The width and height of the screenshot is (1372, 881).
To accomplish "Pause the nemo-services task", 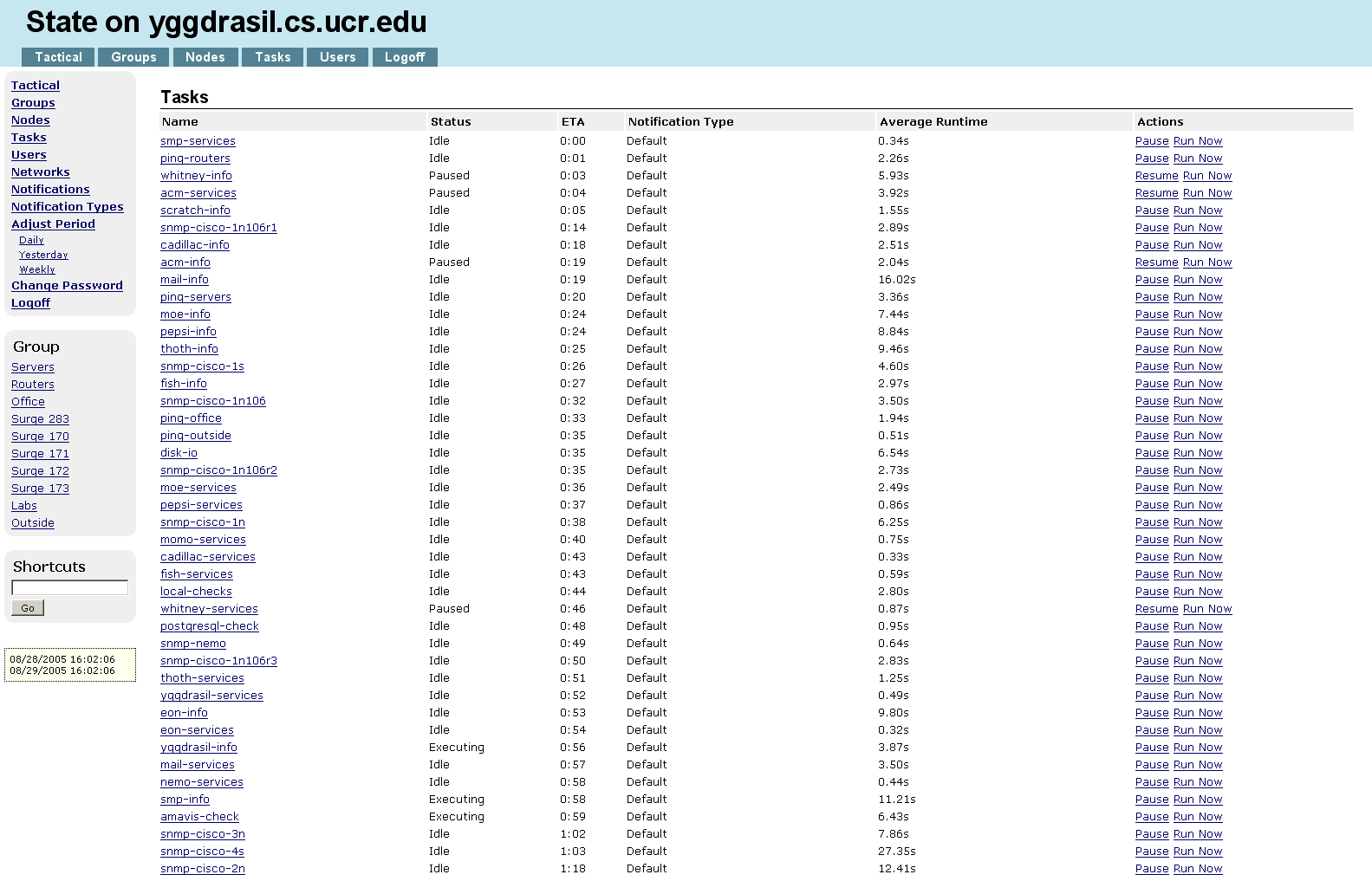I will point(1152,782).
